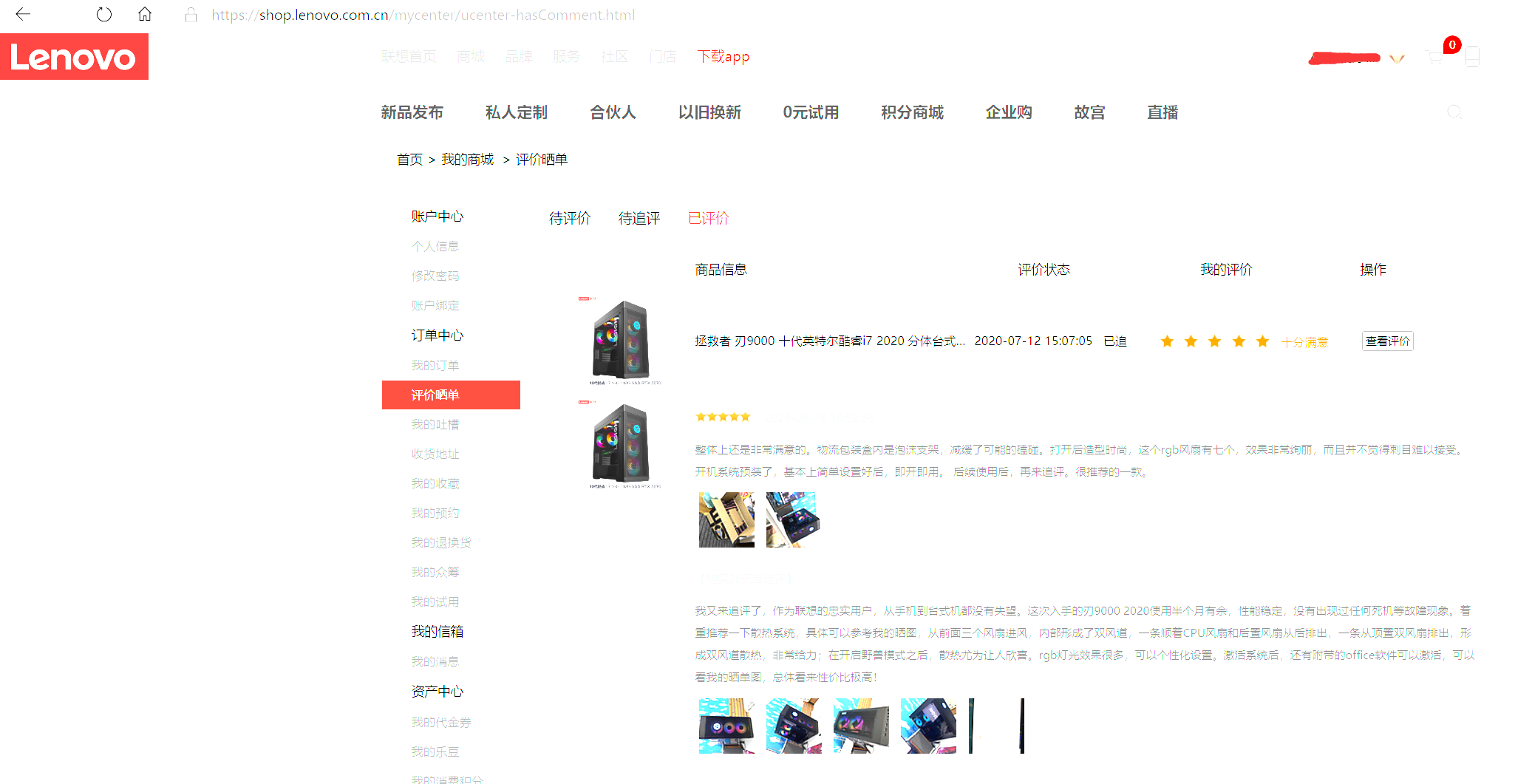The image size is (1532, 784).
Task: Open second photo of the follow-up review
Action: pyautogui.click(x=794, y=726)
